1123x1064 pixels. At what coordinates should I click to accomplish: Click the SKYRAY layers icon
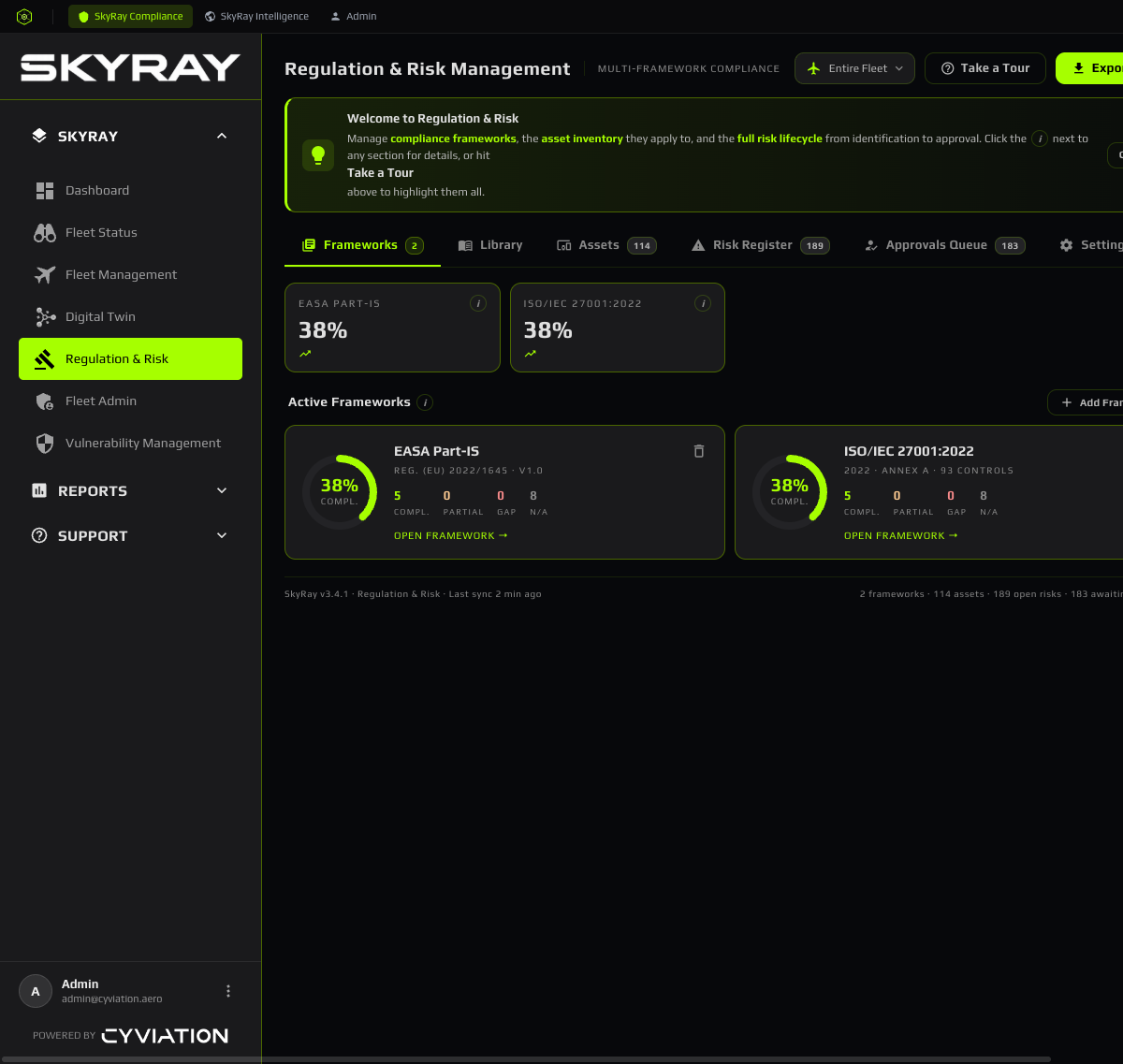39,136
